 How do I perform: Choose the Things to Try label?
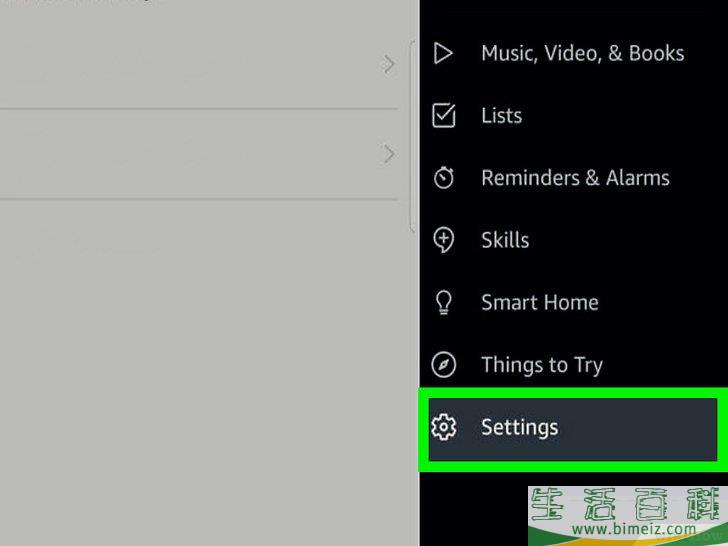point(542,365)
